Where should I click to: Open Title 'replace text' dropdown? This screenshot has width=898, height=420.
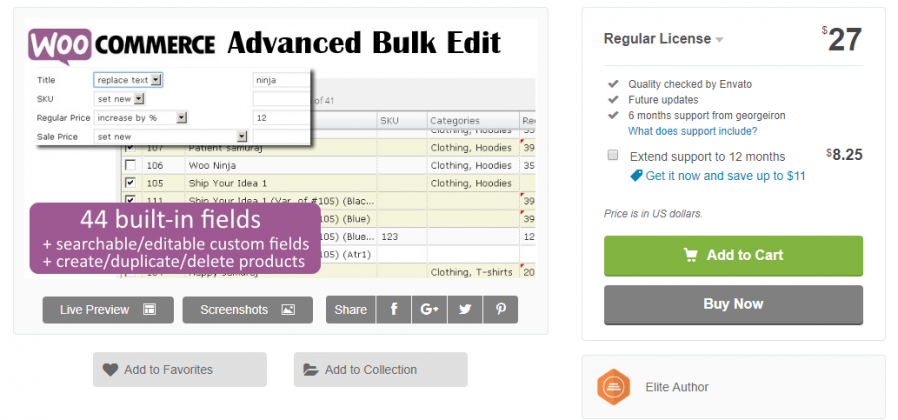coord(128,80)
